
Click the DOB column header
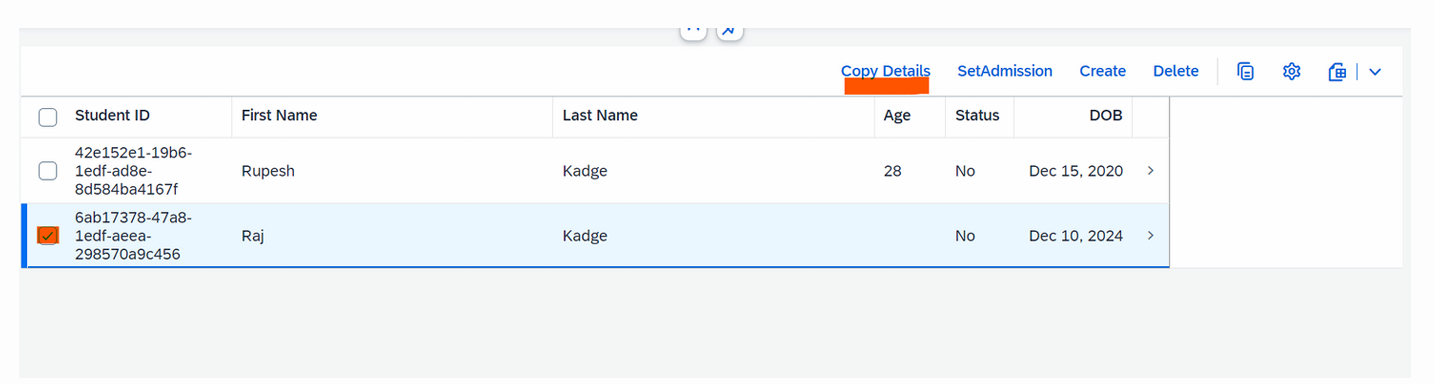point(1073,116)
